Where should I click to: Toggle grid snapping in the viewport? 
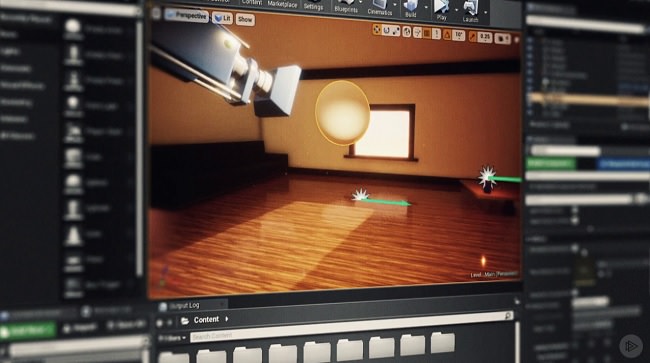click(x=427, y=33)
